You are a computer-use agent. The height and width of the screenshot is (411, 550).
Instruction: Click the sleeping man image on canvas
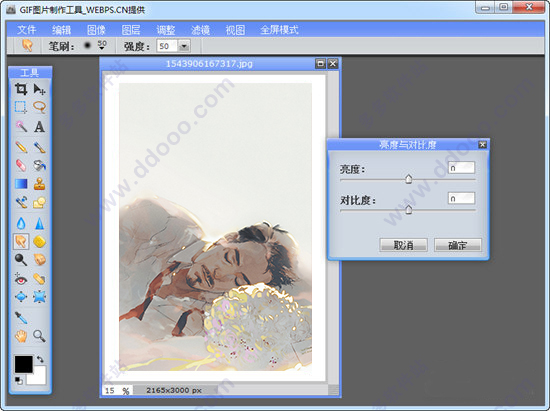point(215,227)
